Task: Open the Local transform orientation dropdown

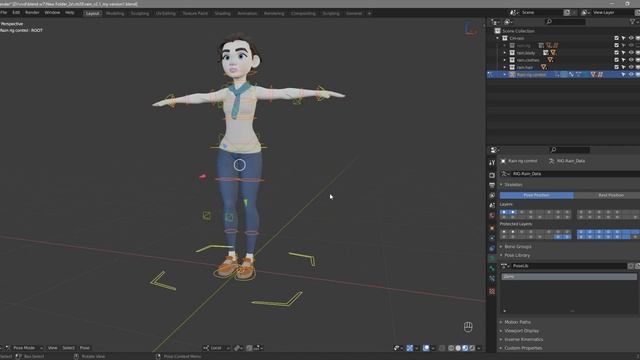Action: pyautogui.click(x=216, y=348)
